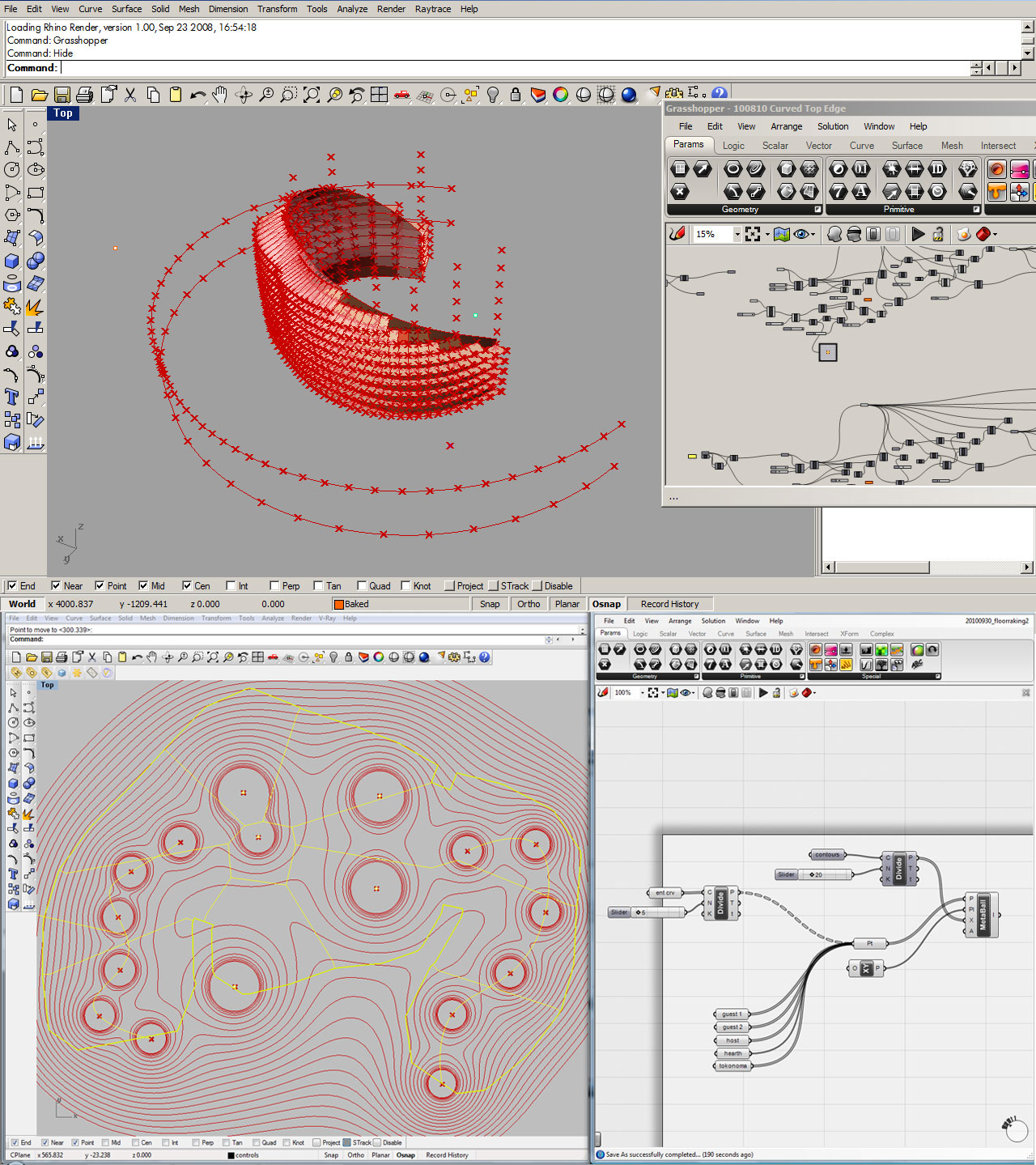1036x1165 pixels.
Task: Click the blue render sphere in upper Rhino toolbar
Action: 629,95
